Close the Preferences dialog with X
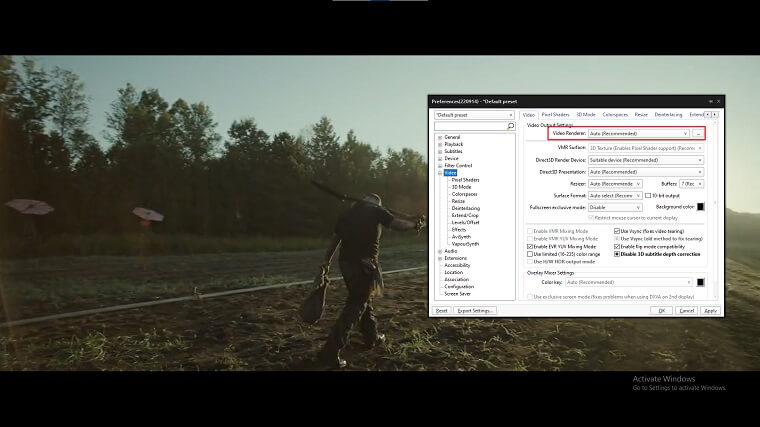The image size is (760, 427). (718, 101)
